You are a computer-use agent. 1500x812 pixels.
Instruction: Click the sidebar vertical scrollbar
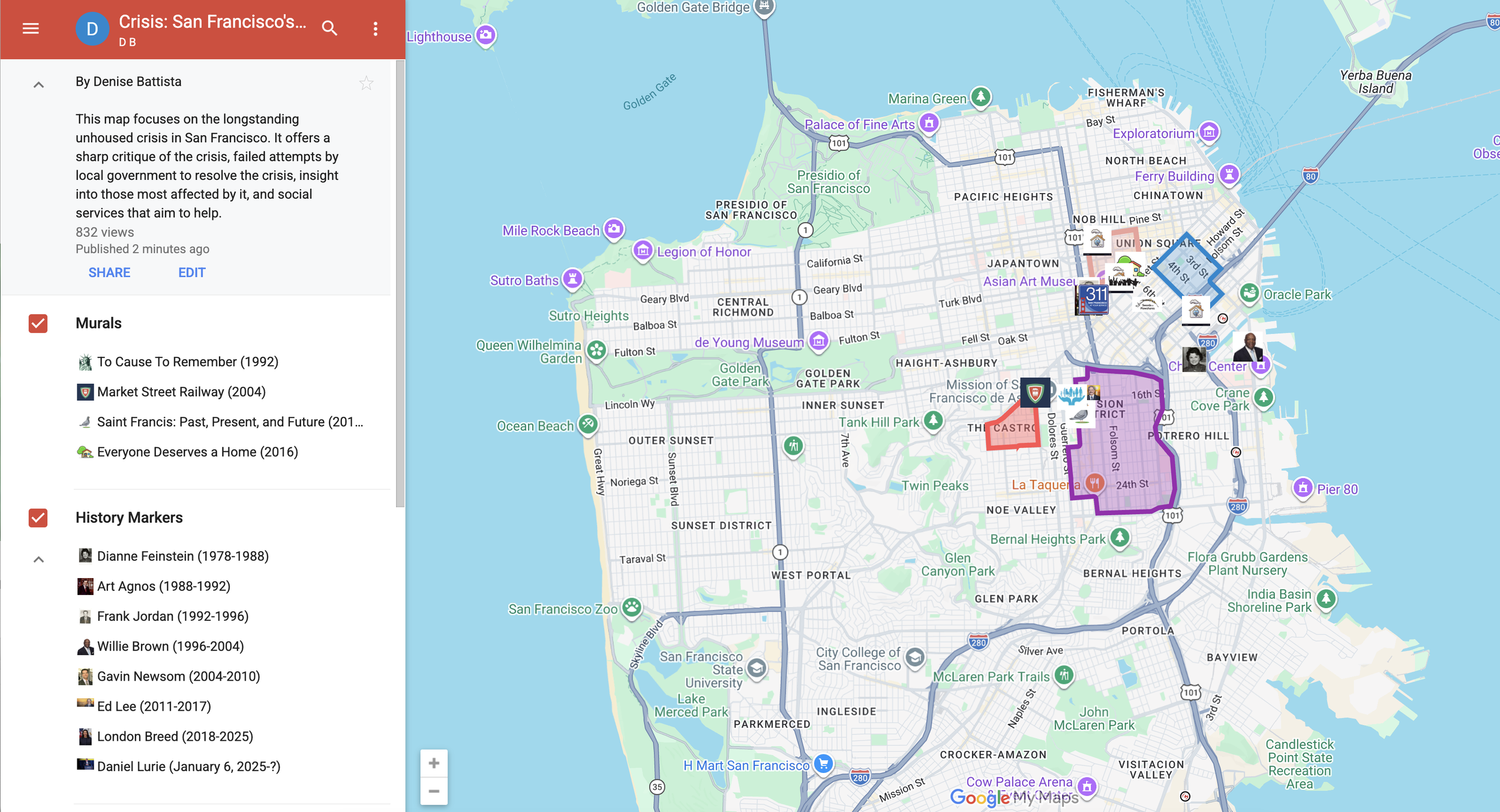400,282
